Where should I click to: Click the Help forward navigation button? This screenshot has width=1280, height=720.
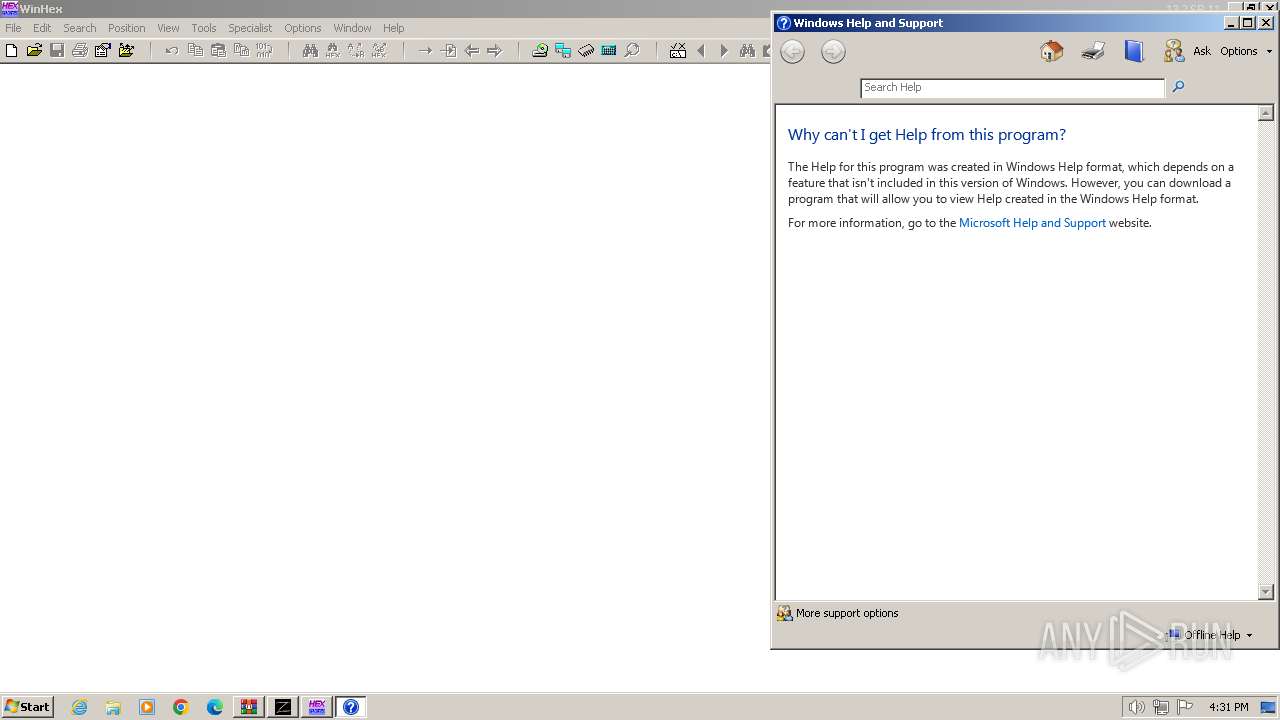(833, 52)
